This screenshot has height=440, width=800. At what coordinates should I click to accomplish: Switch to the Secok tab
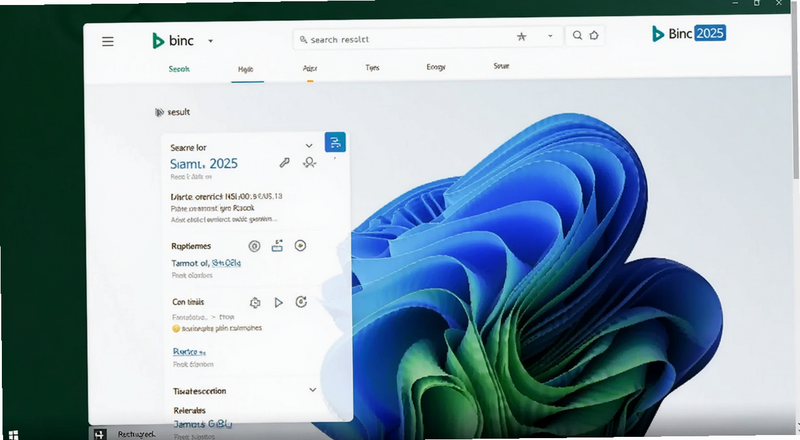pos(179,69)
